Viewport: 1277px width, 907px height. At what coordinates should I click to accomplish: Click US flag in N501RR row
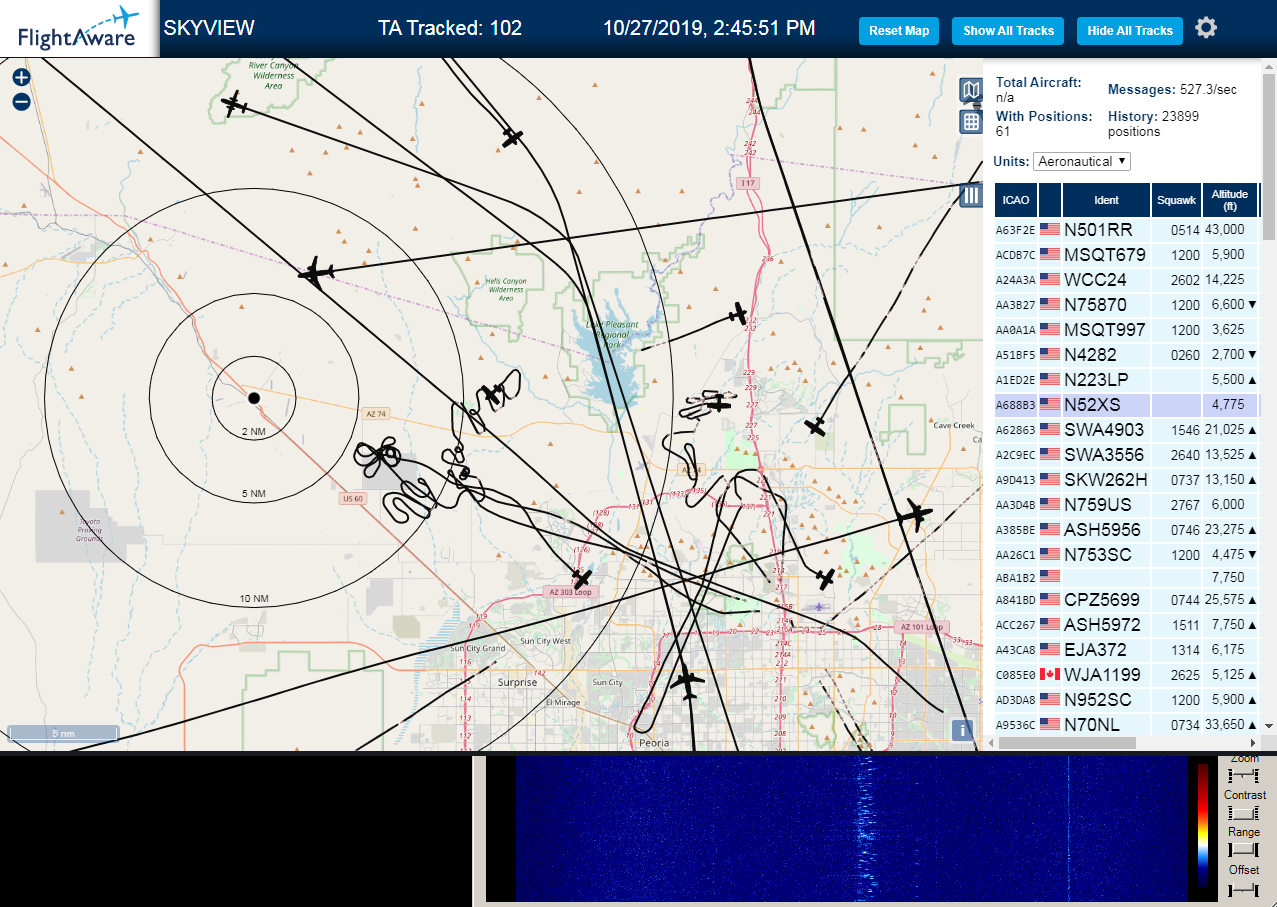(1050, 229)
